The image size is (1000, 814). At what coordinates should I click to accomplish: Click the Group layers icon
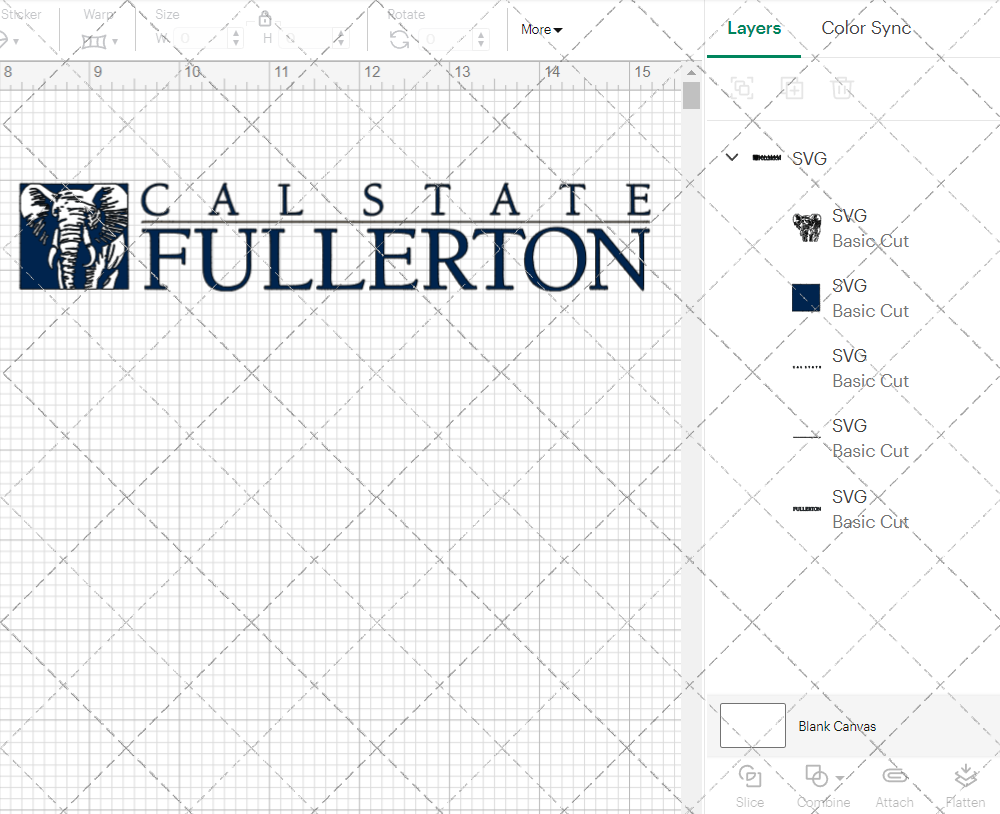tap(742, 88)
